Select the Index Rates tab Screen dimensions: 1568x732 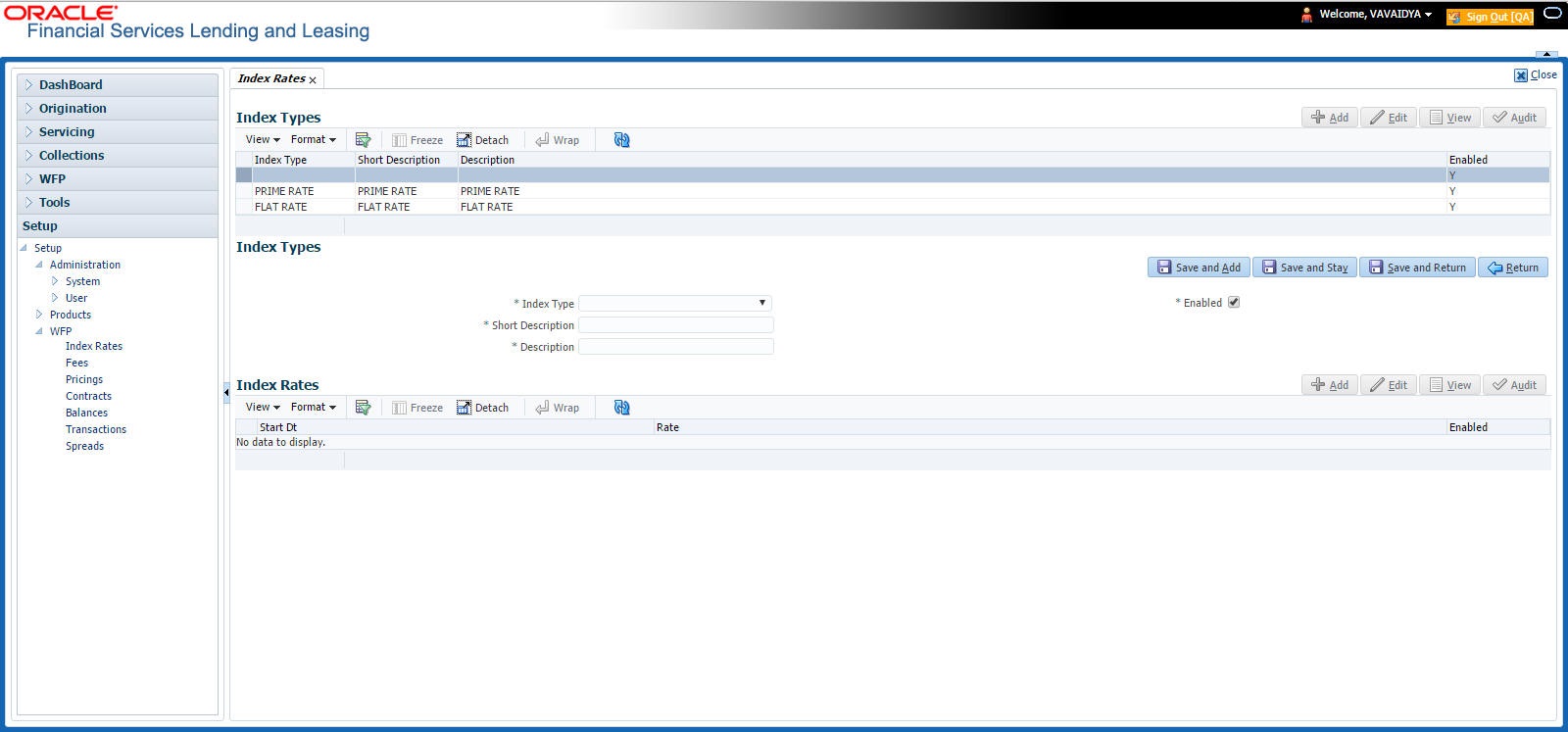tap(271, 78)
